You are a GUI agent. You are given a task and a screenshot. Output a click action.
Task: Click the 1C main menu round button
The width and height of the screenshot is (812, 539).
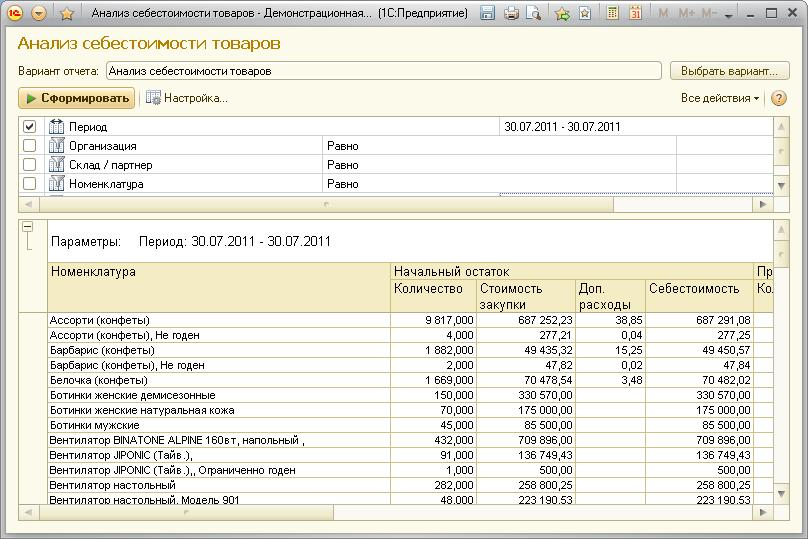14,13
